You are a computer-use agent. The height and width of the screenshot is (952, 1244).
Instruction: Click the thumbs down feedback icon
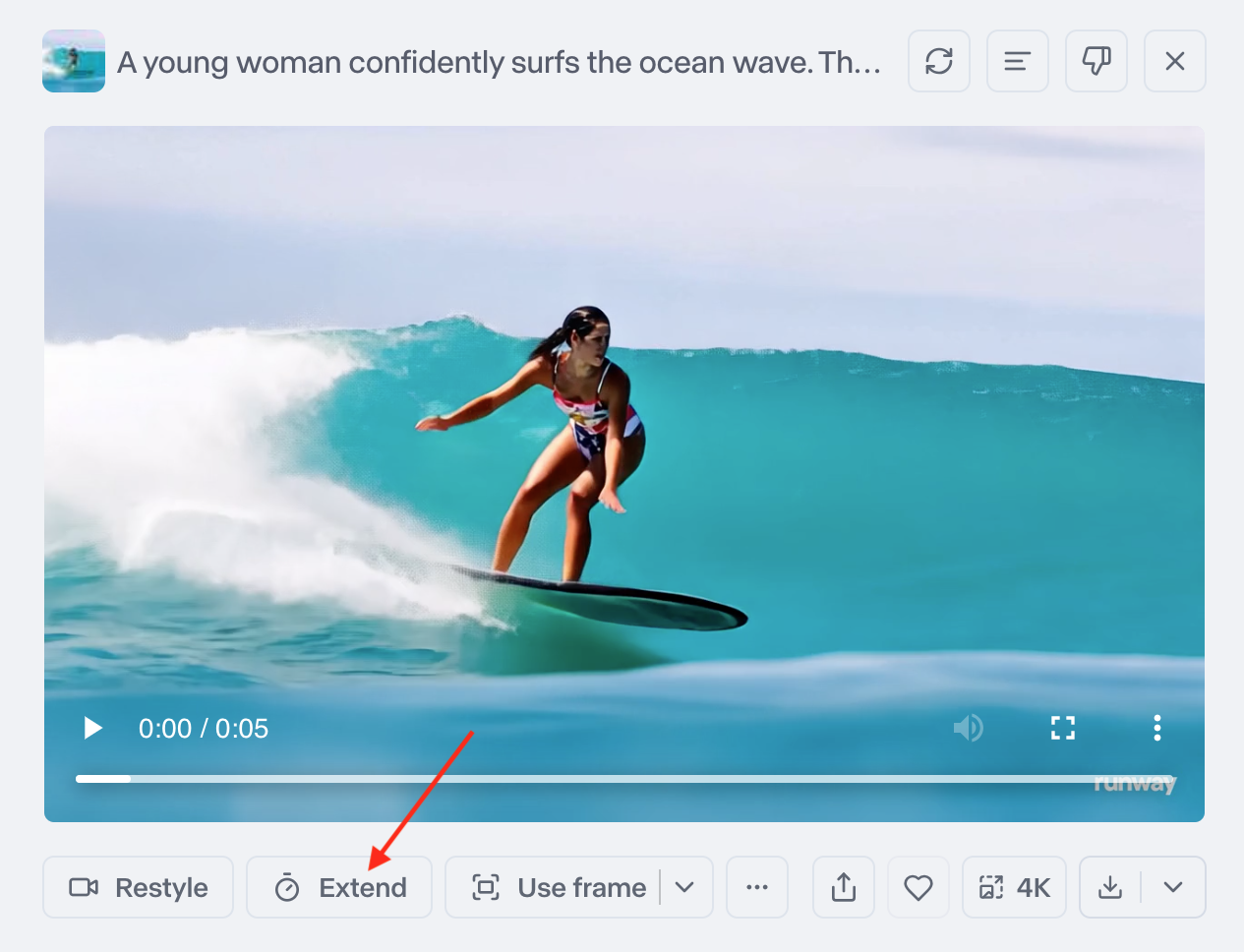1096,61
